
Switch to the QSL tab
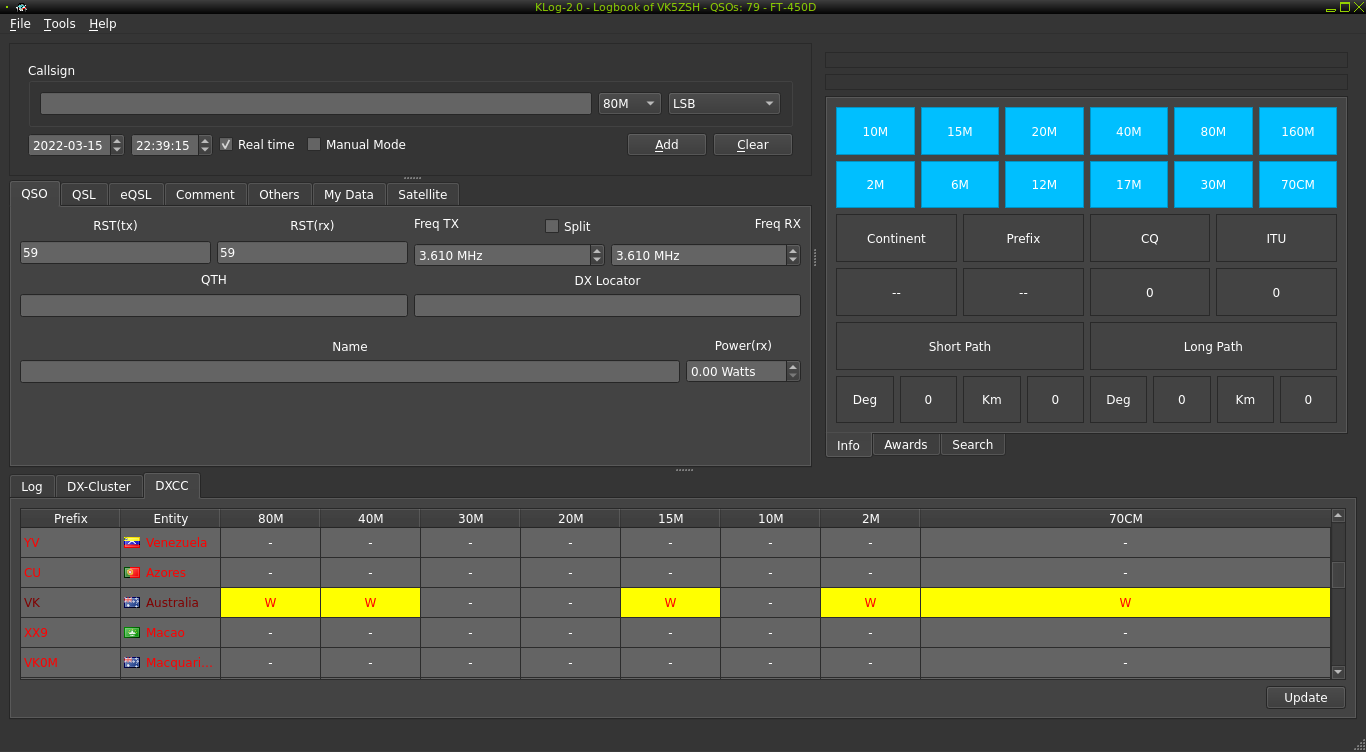point(84,194)
